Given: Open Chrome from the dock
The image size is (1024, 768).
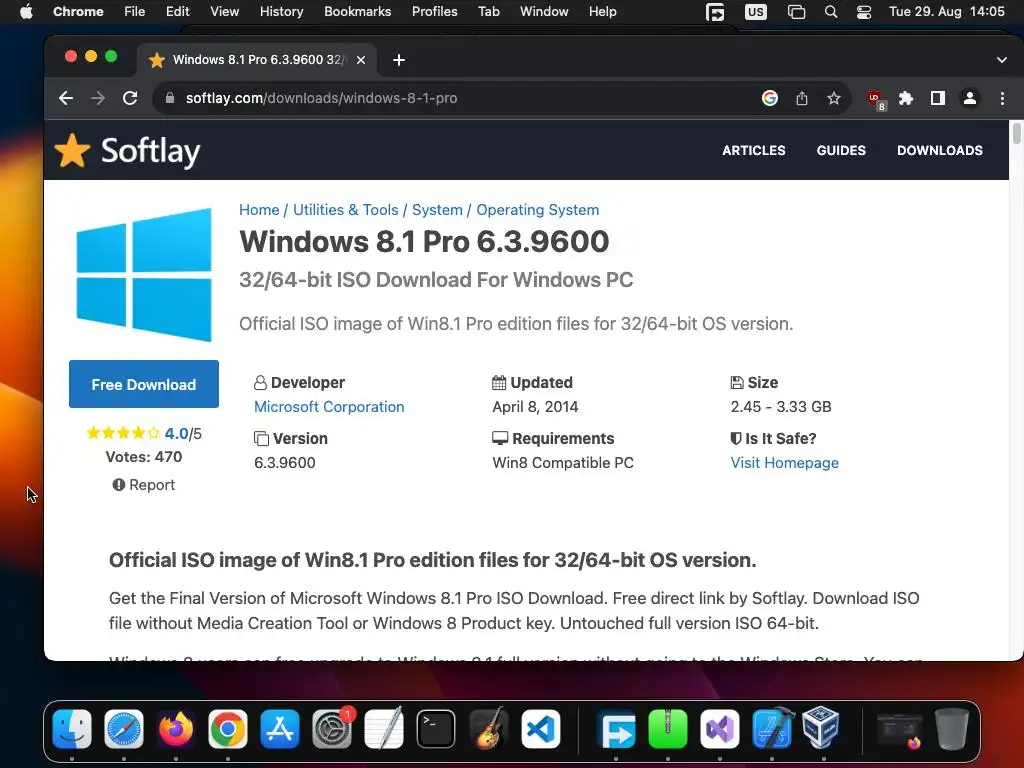Looking at the screenshot, I should click(228, 729).
